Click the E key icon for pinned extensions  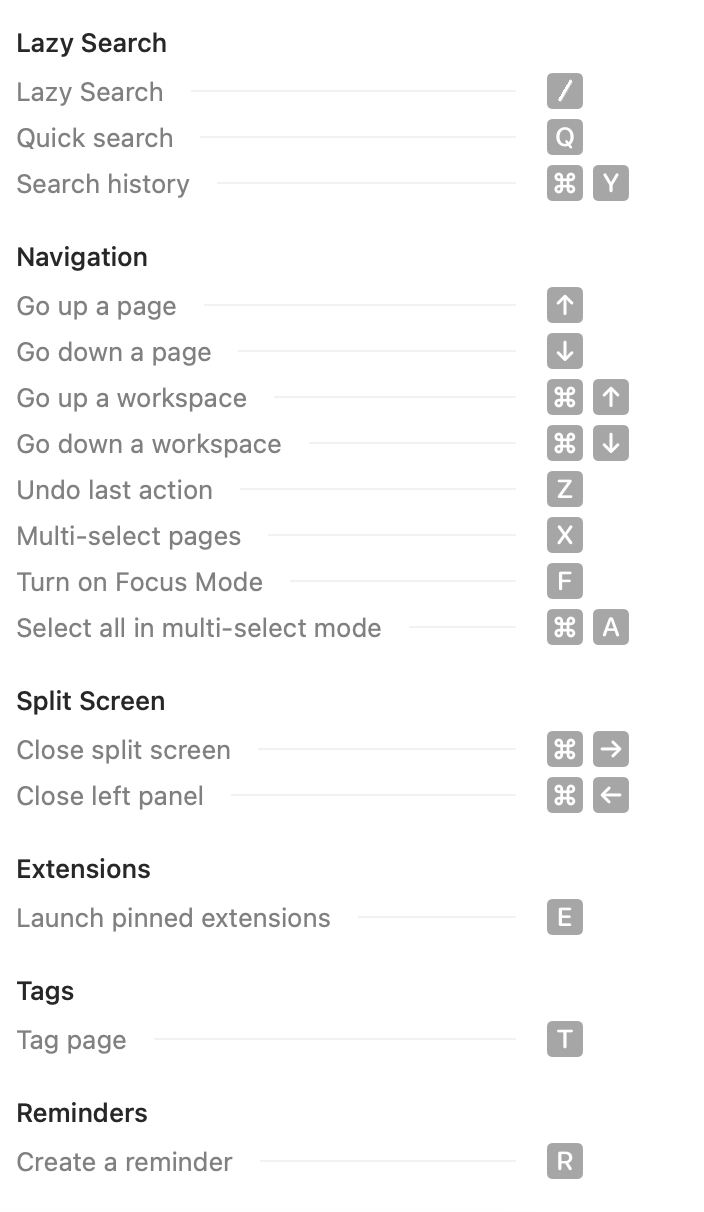[x=565, y=918]
